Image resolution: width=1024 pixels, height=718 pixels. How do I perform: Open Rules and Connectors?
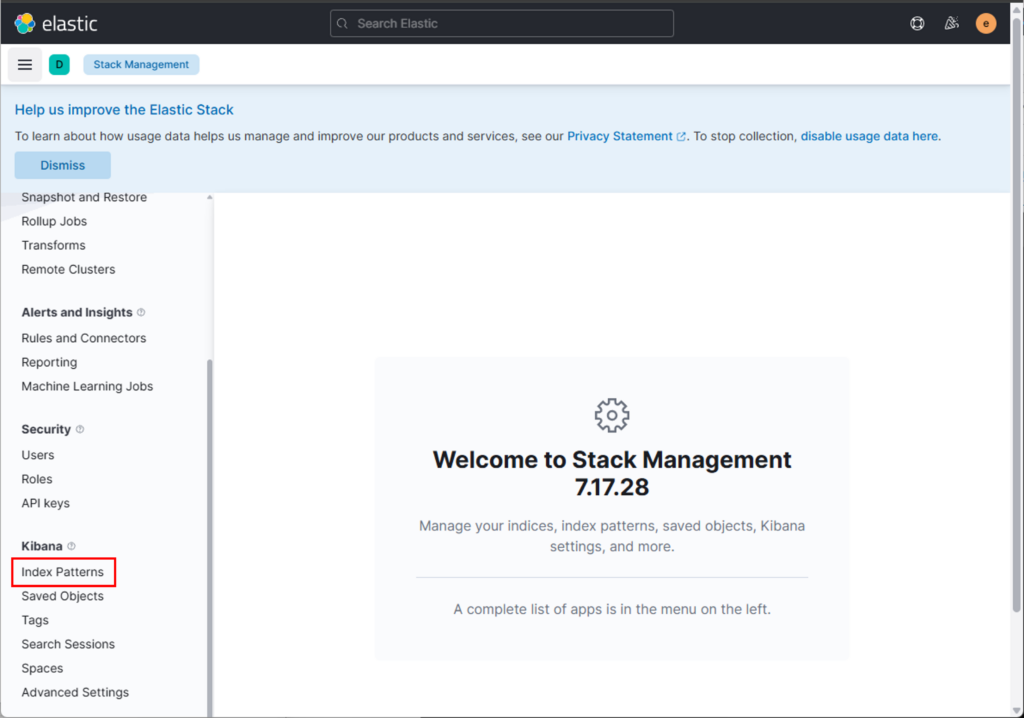coord(84,338)
